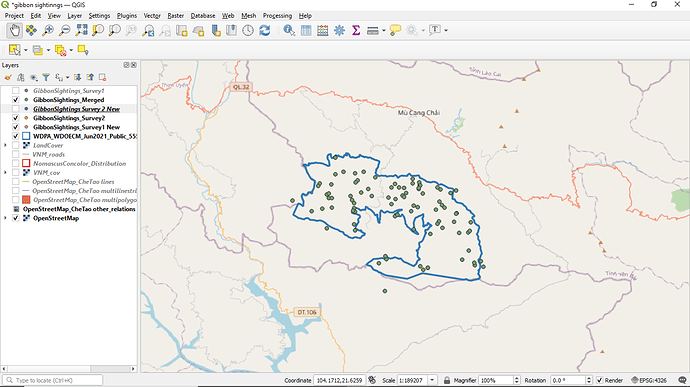Open the attribute table icon
Viewport: 690px width, 387px height.
pyautogui.click(x=306, y=30)
